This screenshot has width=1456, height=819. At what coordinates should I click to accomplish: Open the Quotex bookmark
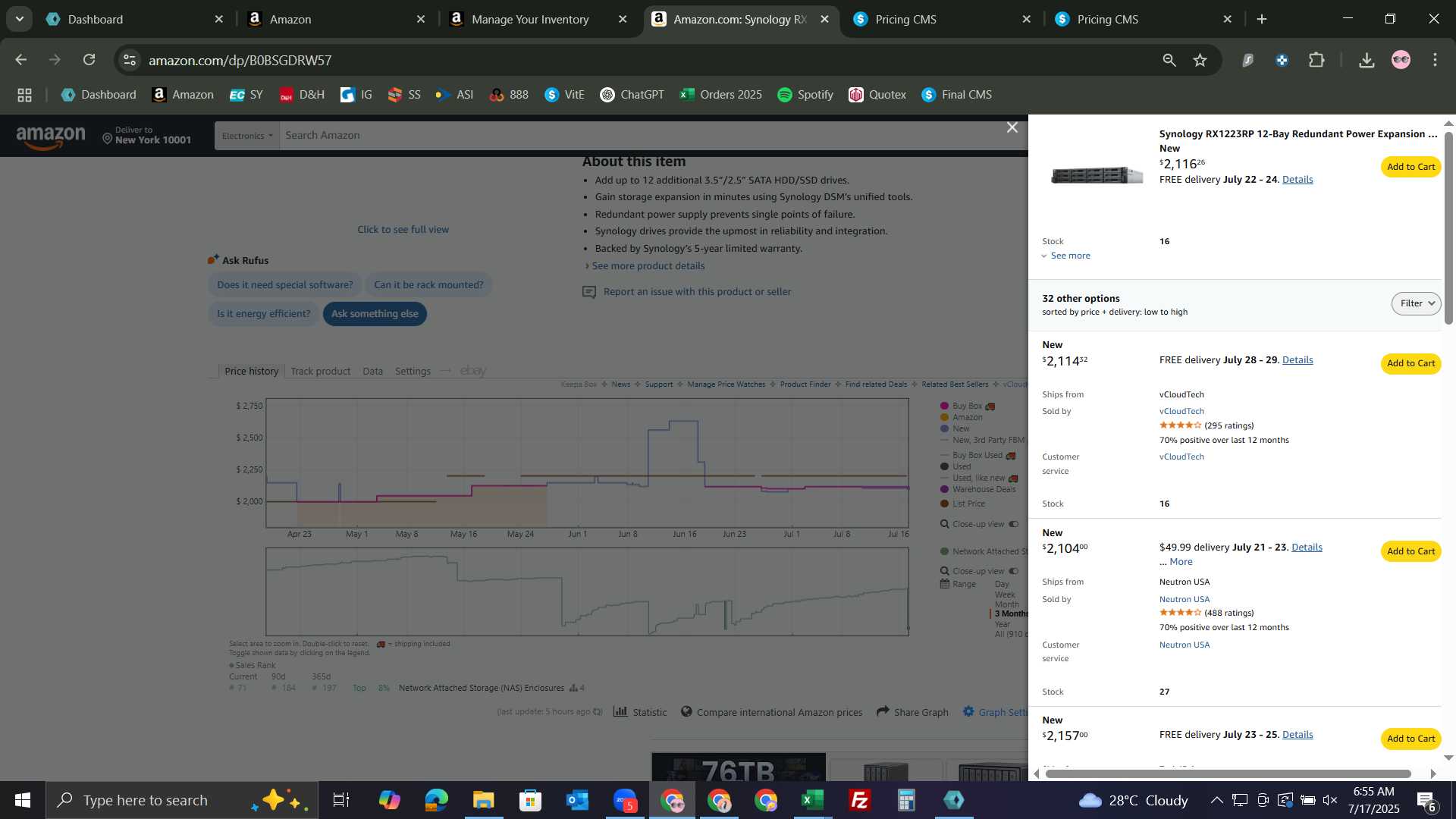coord(877,95)
